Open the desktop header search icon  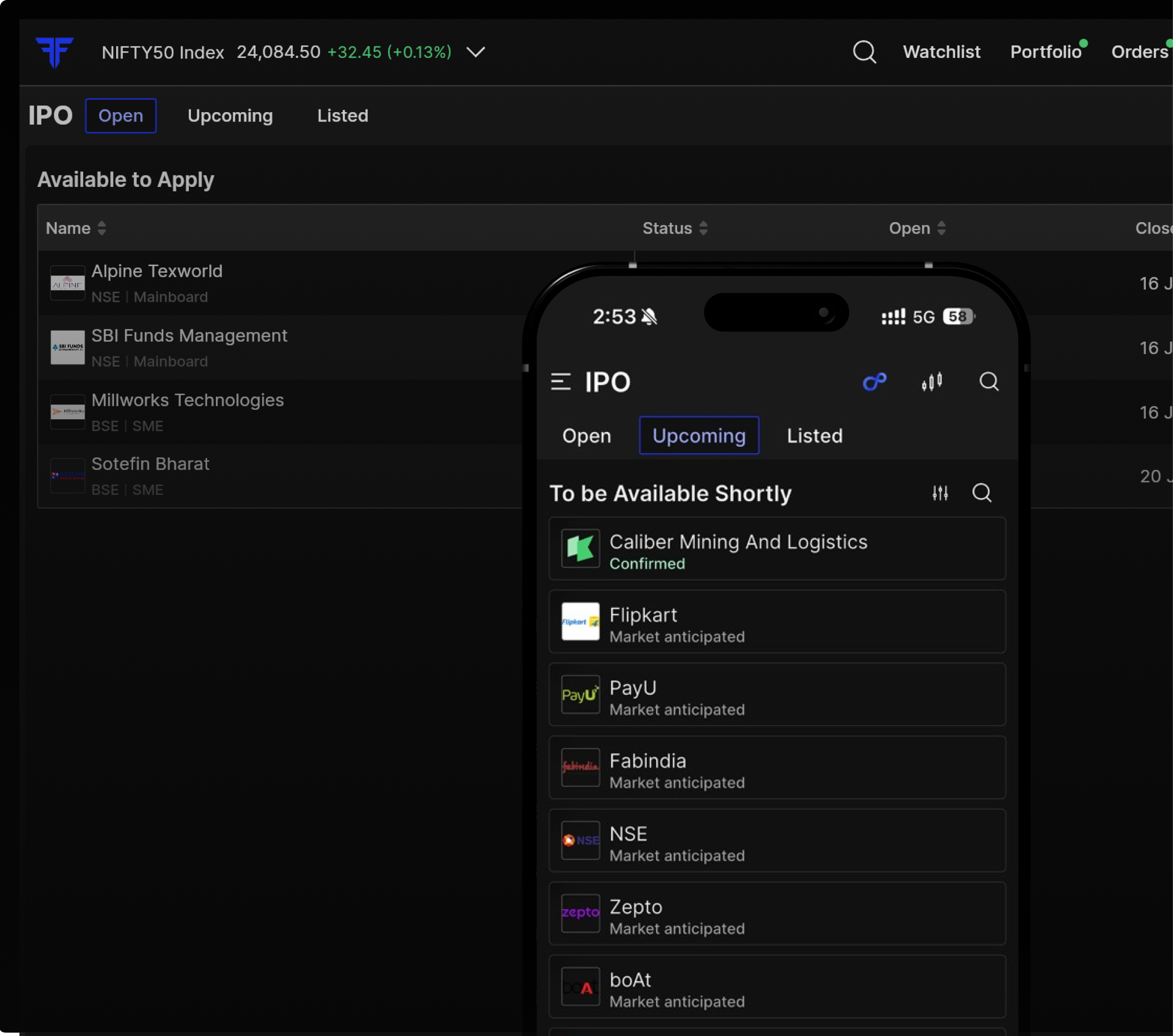click(x=864, y=52)
